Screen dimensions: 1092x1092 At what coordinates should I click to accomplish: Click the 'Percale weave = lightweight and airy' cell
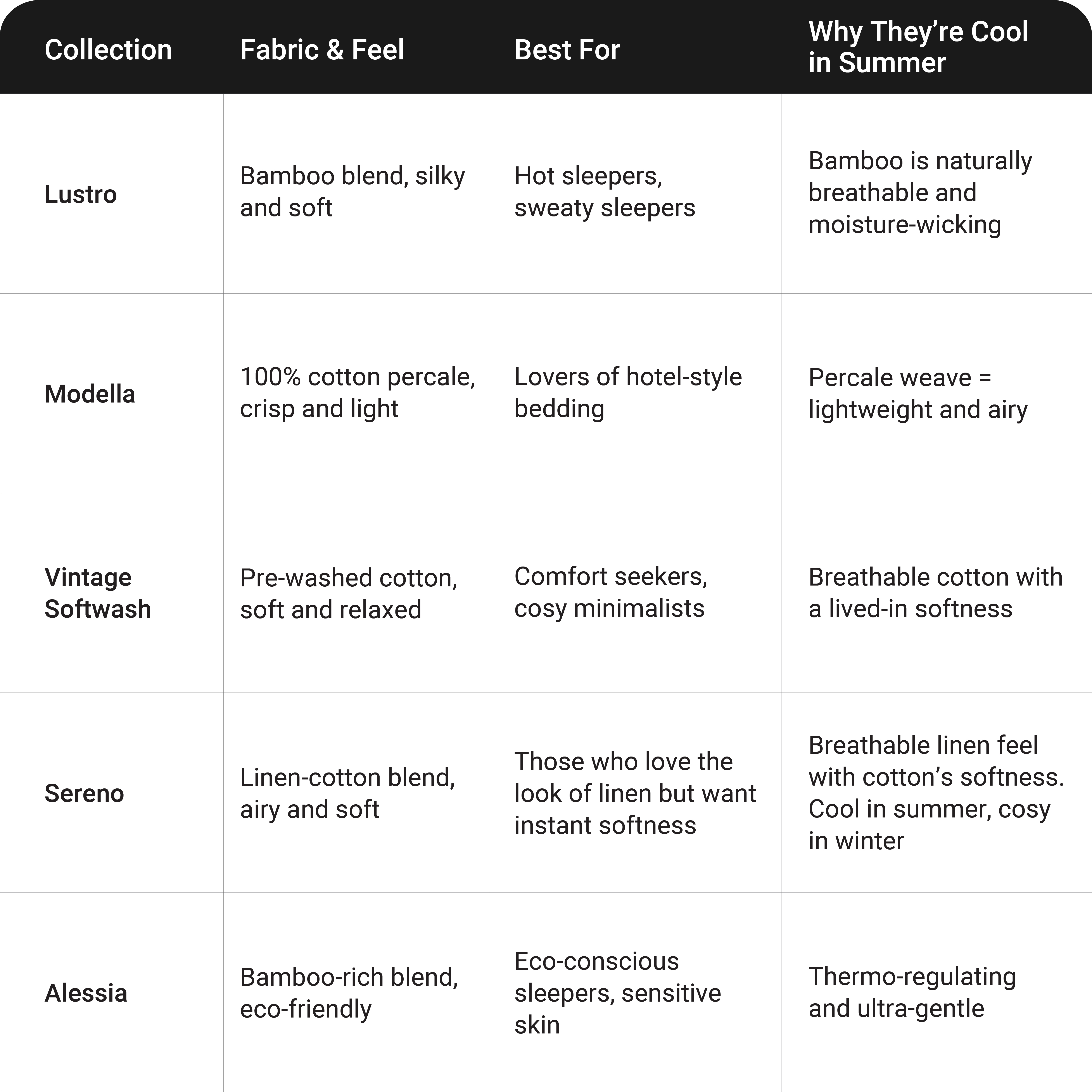point(917,393)
